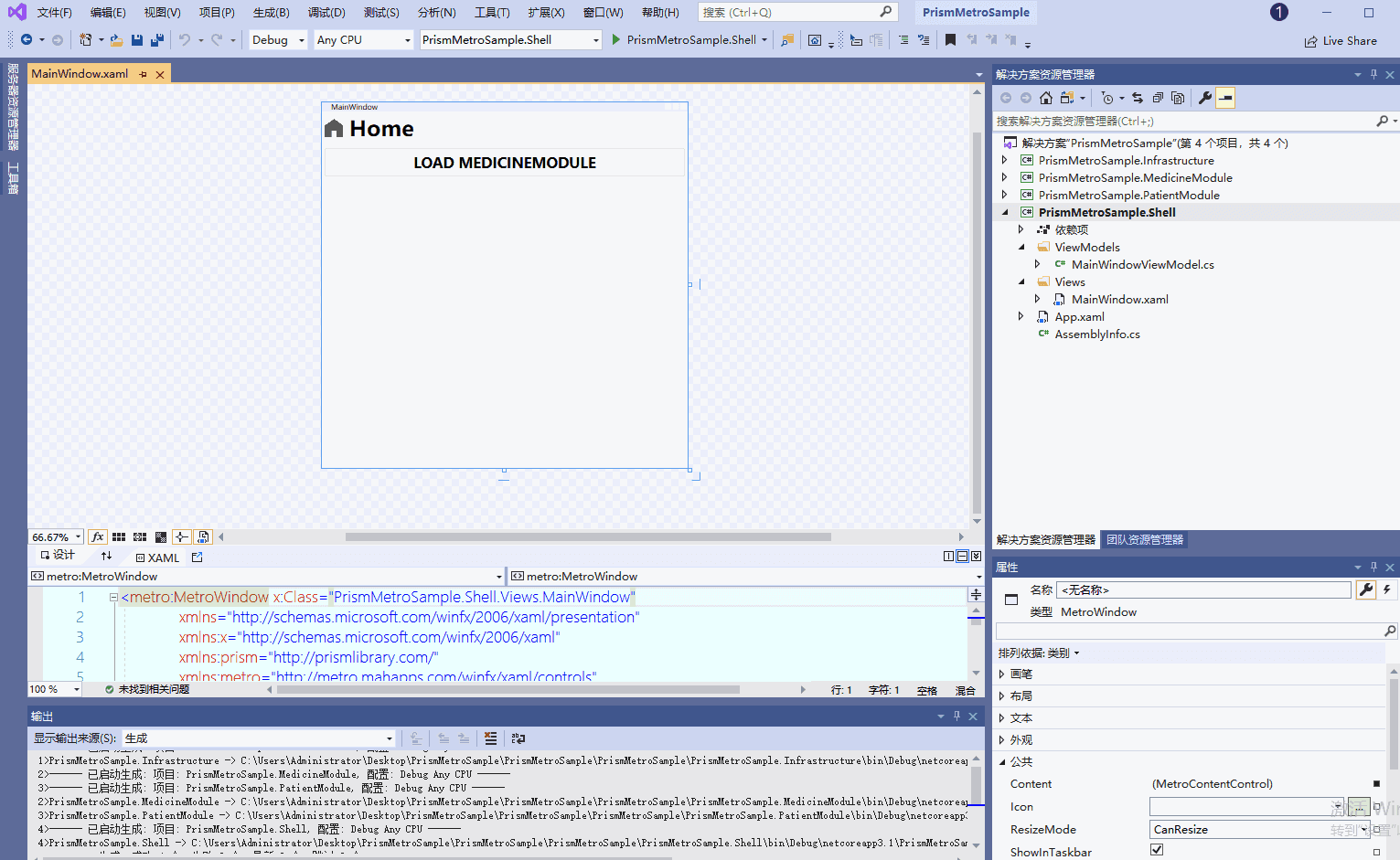This screenshot has width=1400, height=860.
Task: Focus the Quick Launch search box 搜索 (Ctrl+Q)
Action: click(x=796, y=12)
